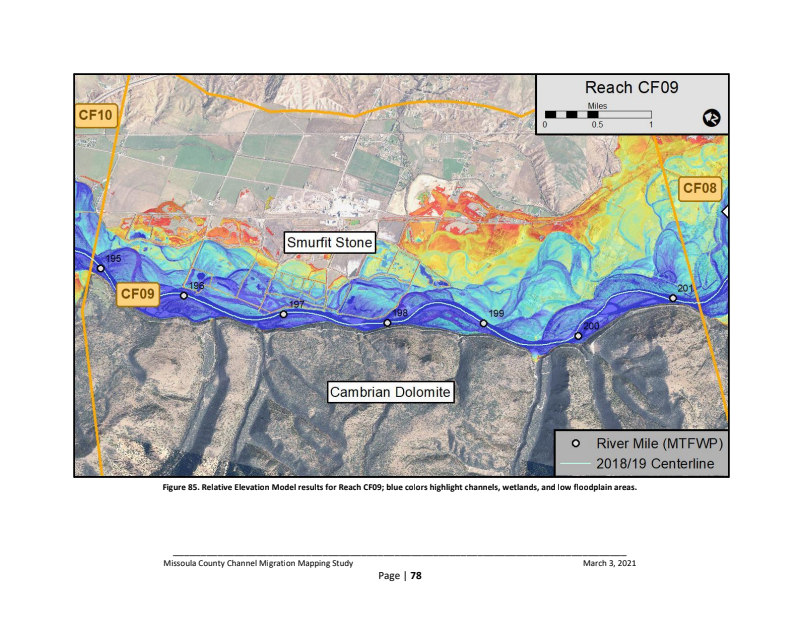The width and height of the screenshot is (800, 618).
Task: Click the 2018/19 Centerline legend line
Action: [576, 463]
